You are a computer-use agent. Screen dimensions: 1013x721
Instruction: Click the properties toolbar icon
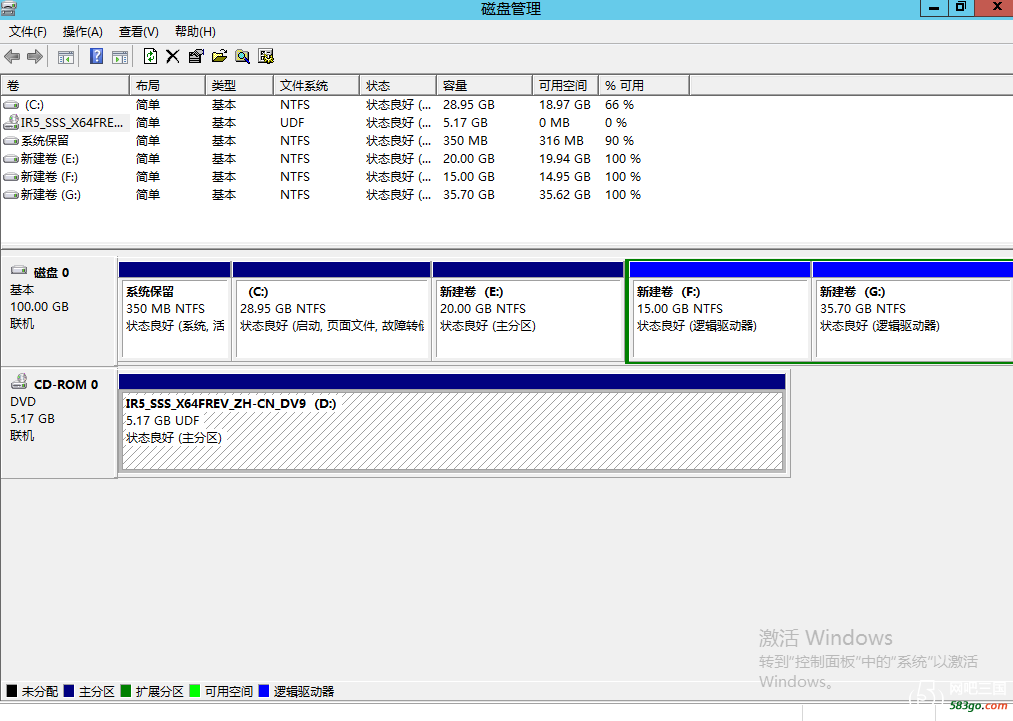(196, 56)
